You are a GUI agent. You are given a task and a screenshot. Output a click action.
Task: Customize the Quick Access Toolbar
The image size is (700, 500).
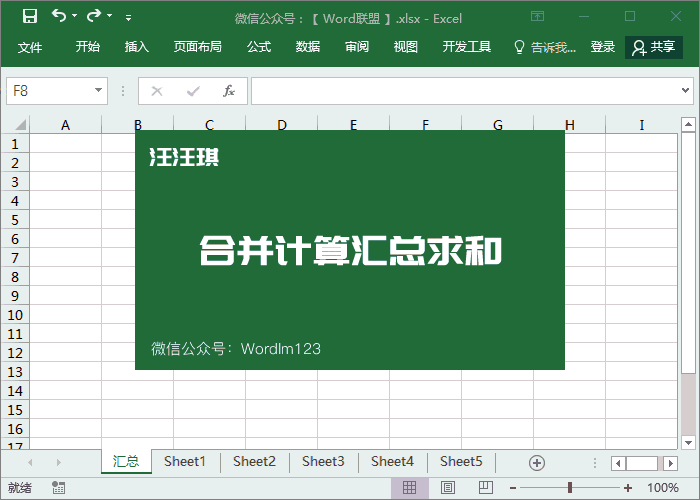pyautogui.click(x=129, y=17)
